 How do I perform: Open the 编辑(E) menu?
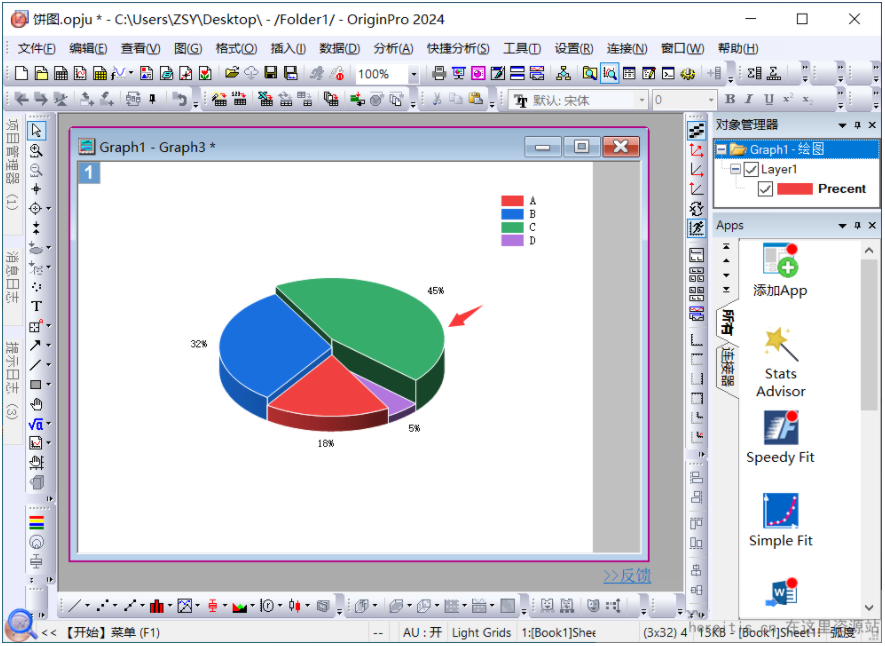(x=88, y=49)
